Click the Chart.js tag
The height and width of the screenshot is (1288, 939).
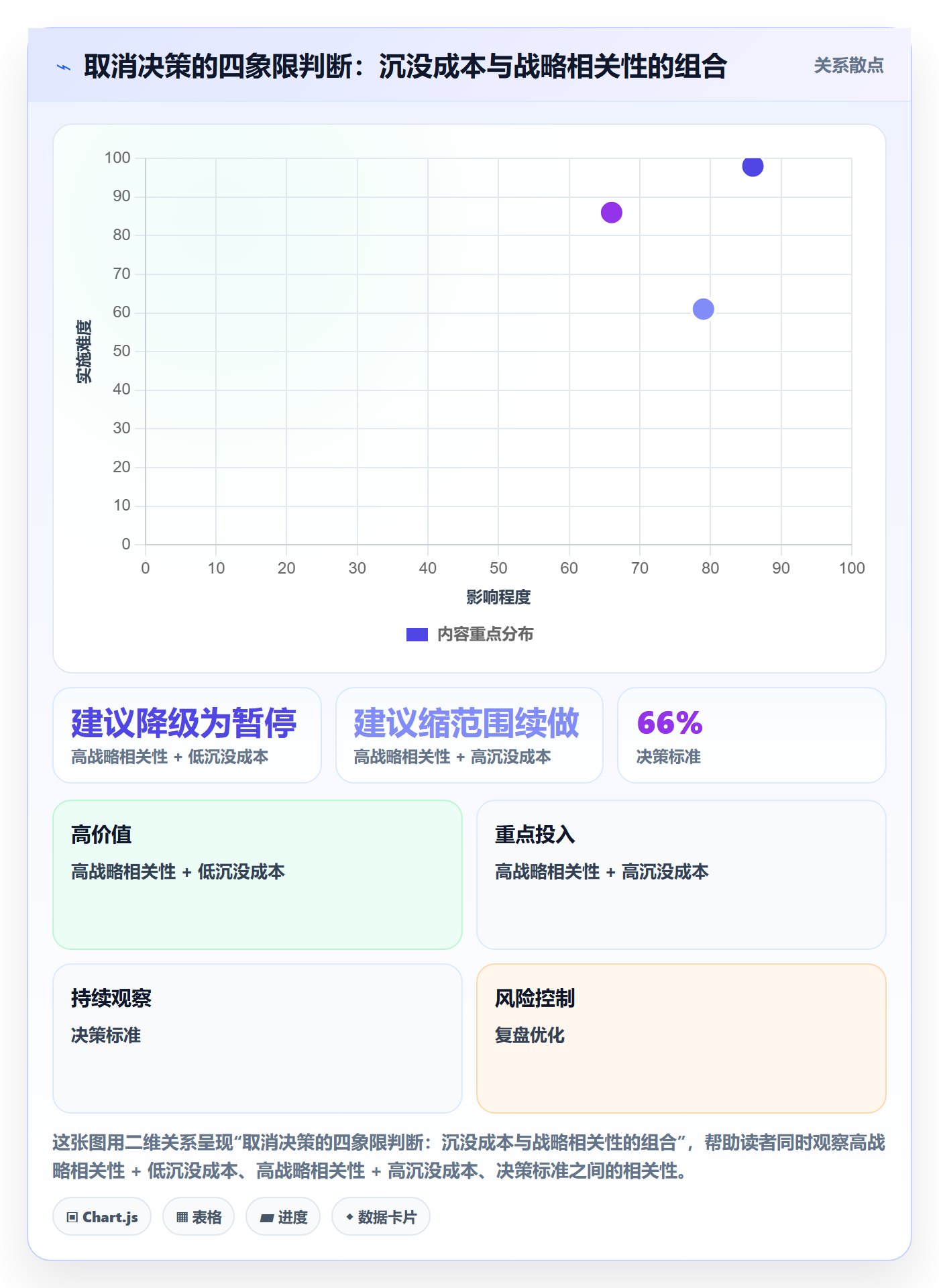[x=102, y=1217]
